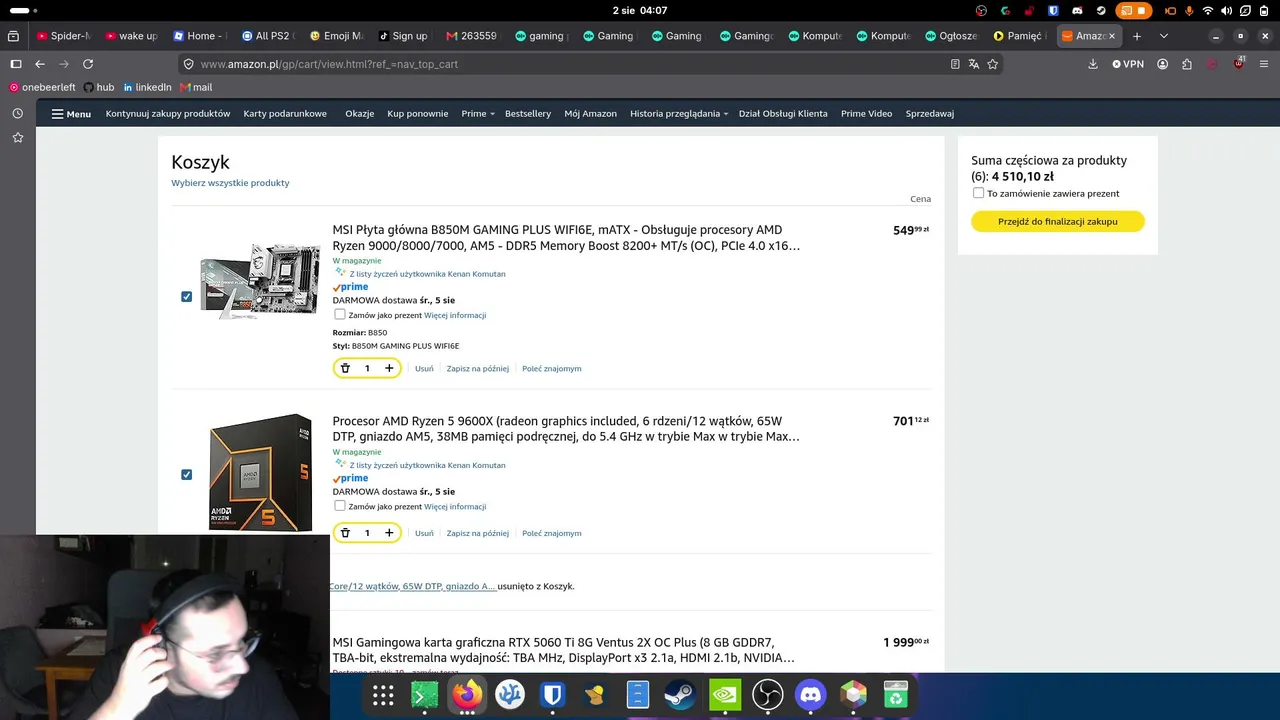Increase MSI motherboard quantity with plus
1280x720 pixels.
point(389,368)
